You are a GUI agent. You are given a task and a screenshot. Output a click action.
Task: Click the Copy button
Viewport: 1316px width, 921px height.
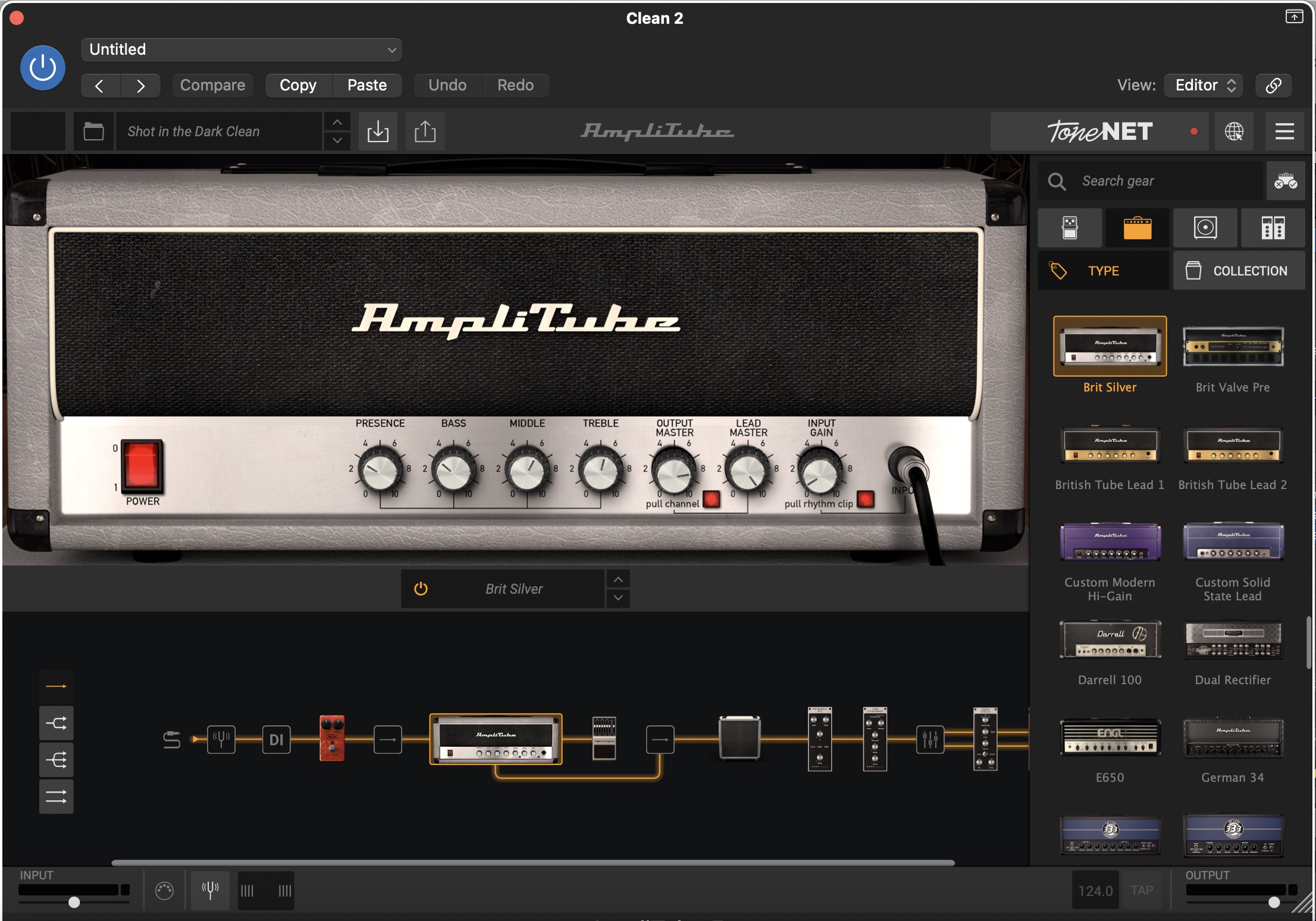298,86
